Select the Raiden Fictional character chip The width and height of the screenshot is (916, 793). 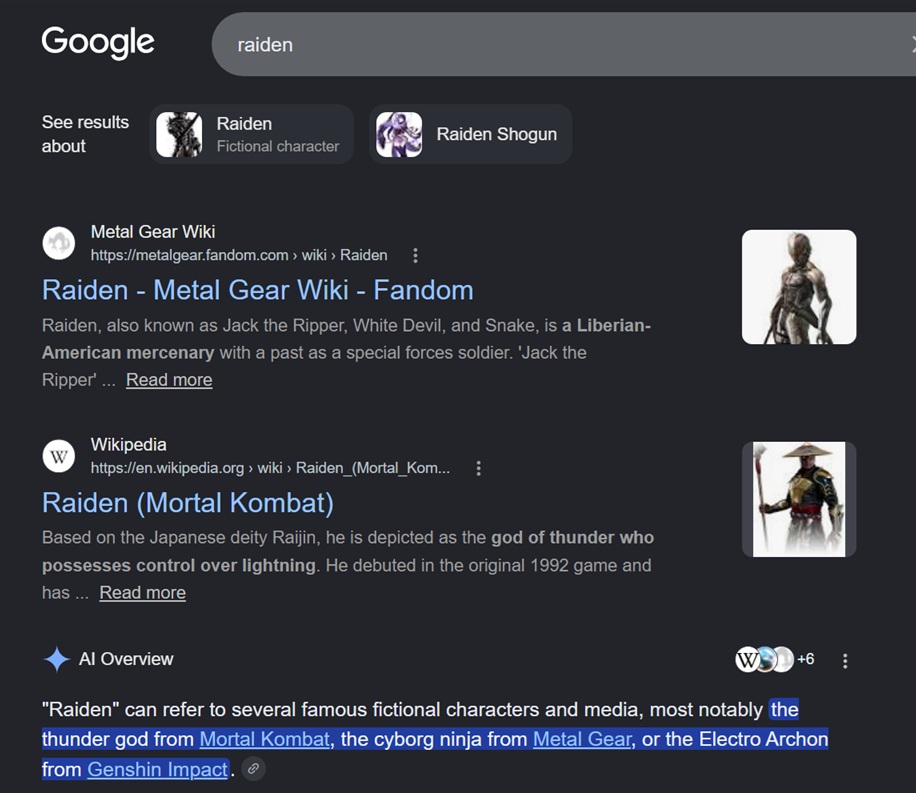coord(252,134)
